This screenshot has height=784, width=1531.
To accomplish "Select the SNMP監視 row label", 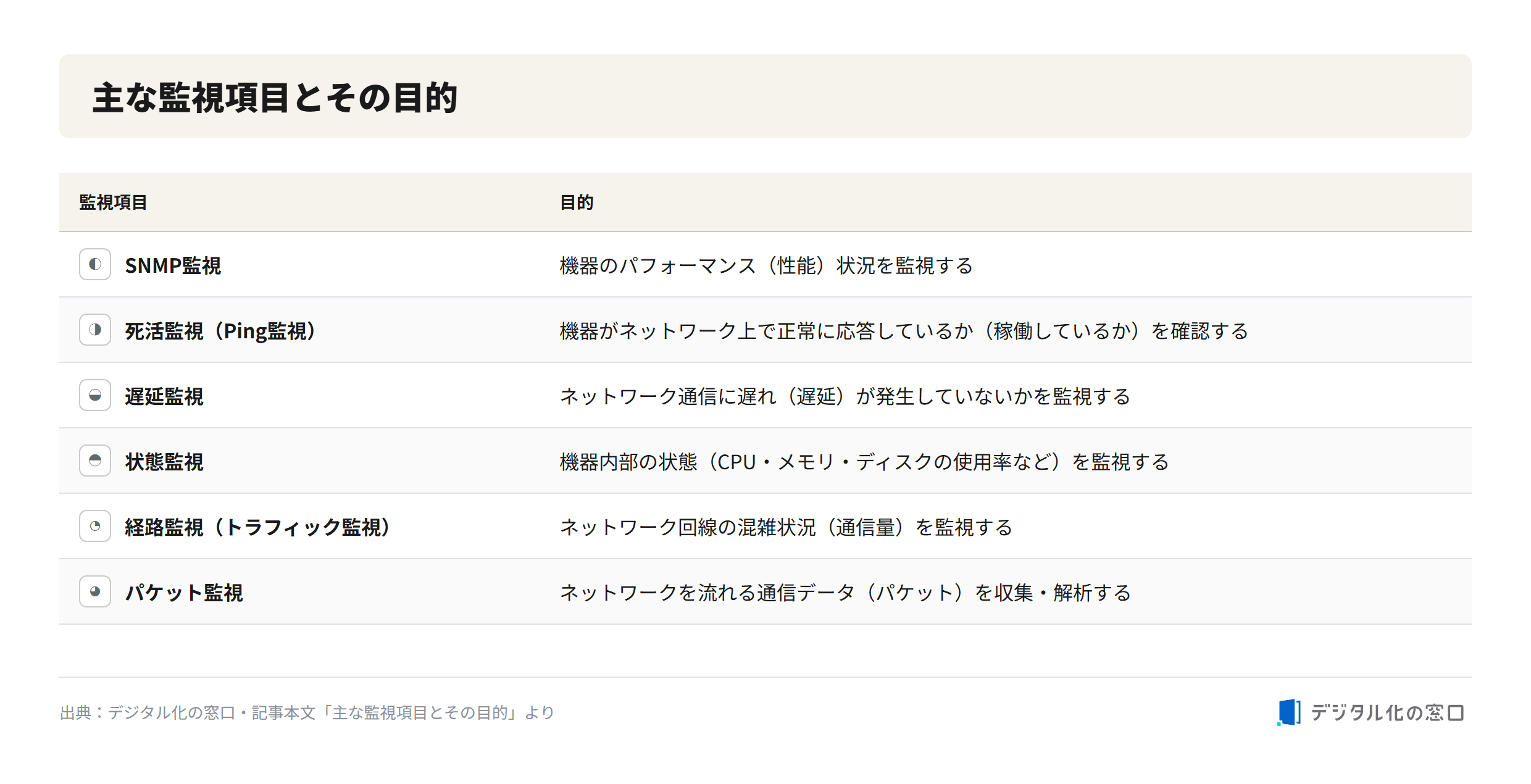I will click(173, 265).
